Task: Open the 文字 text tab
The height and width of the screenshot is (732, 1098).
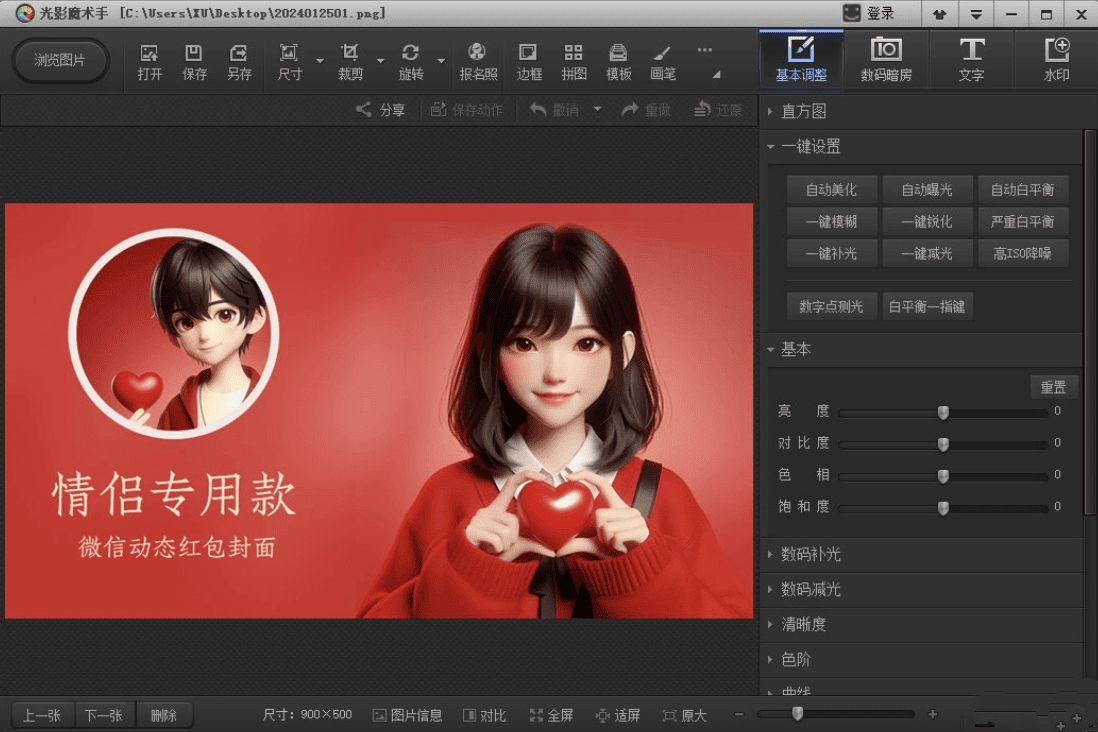Action: (x=972, y=58)
